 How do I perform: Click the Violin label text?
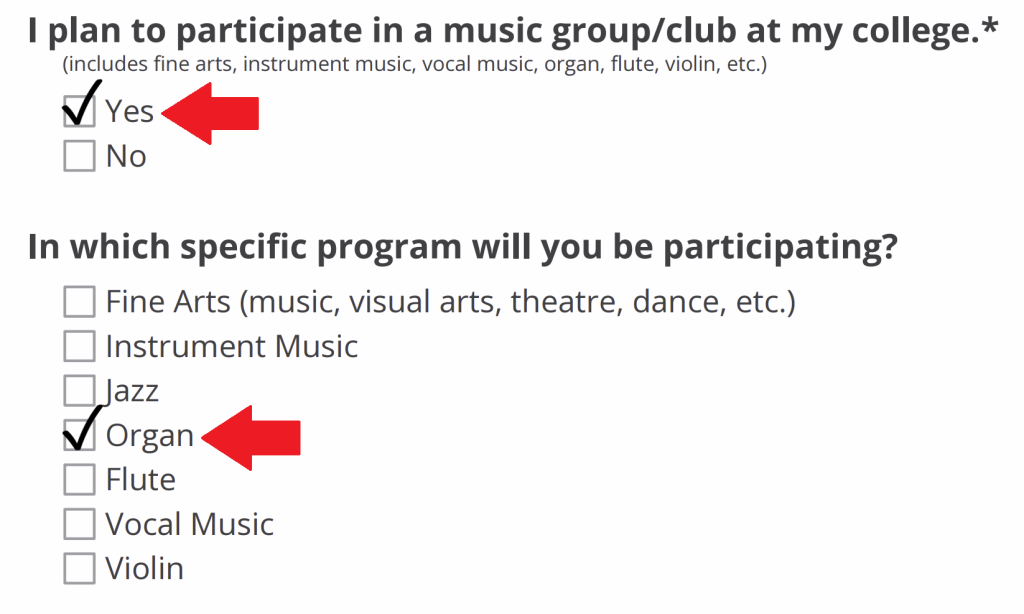coord(144,568)
